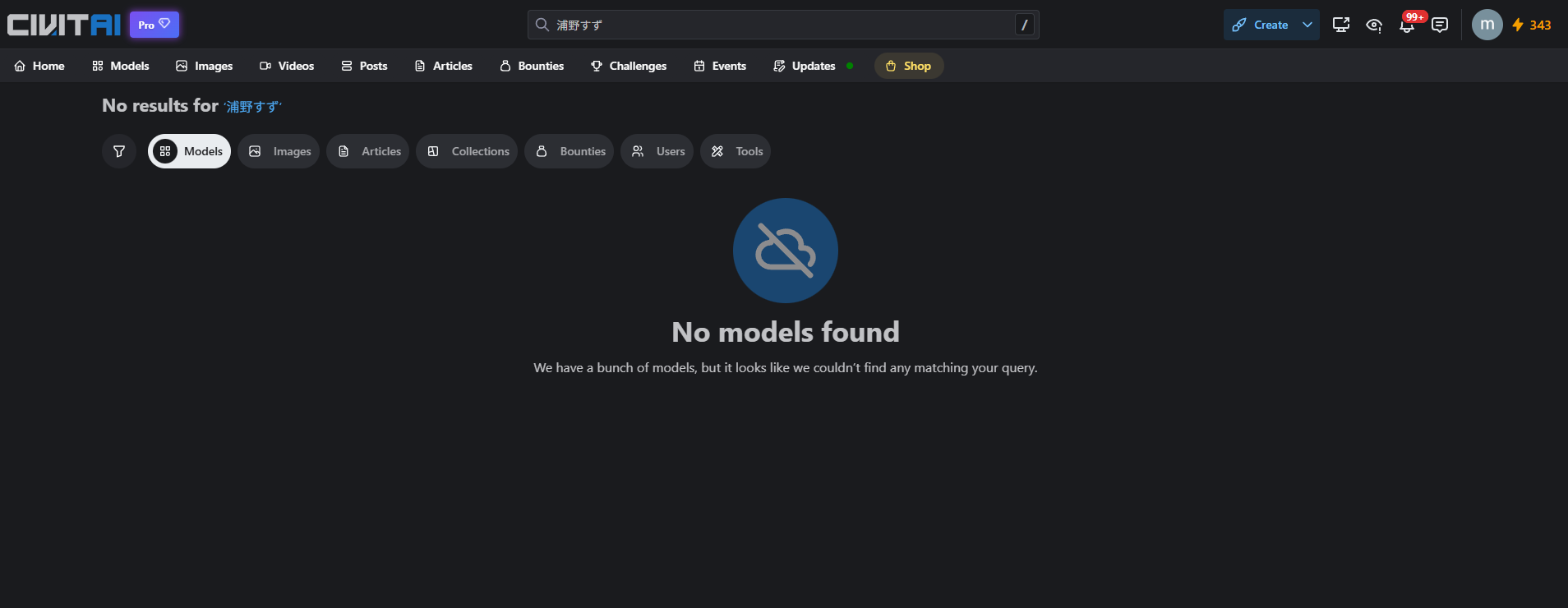Open the Bounties item in navigation bar
Viewport: 1568px width, 608px height.
532,66
